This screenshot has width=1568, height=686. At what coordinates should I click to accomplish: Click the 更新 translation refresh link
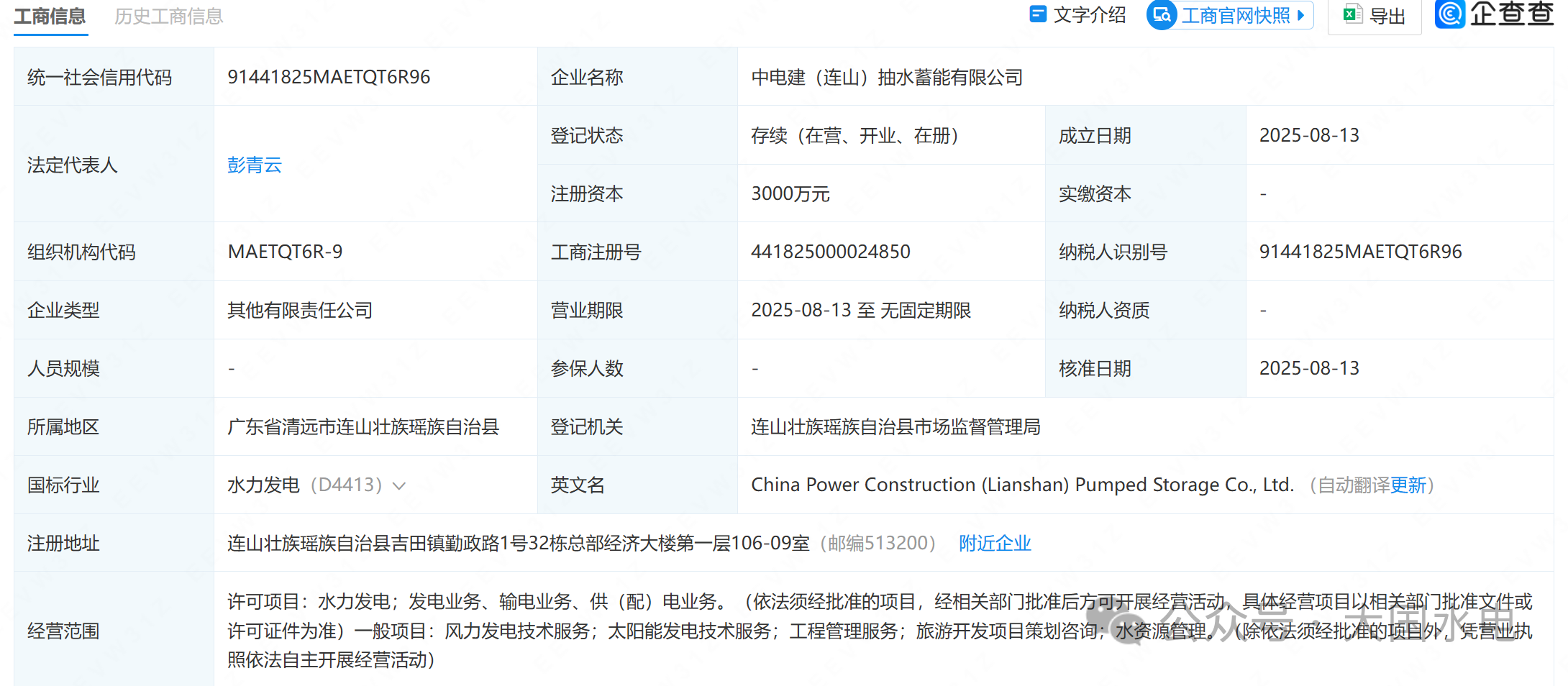tap(1410, 485)
